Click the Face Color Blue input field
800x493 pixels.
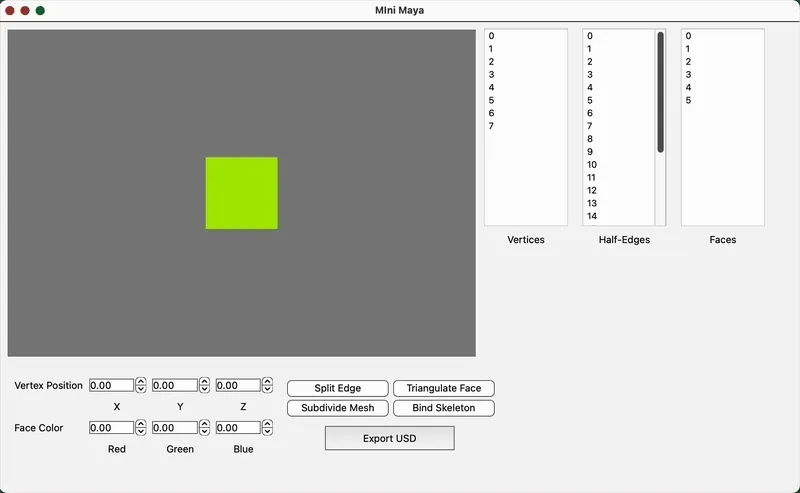[x=238, y=428]
